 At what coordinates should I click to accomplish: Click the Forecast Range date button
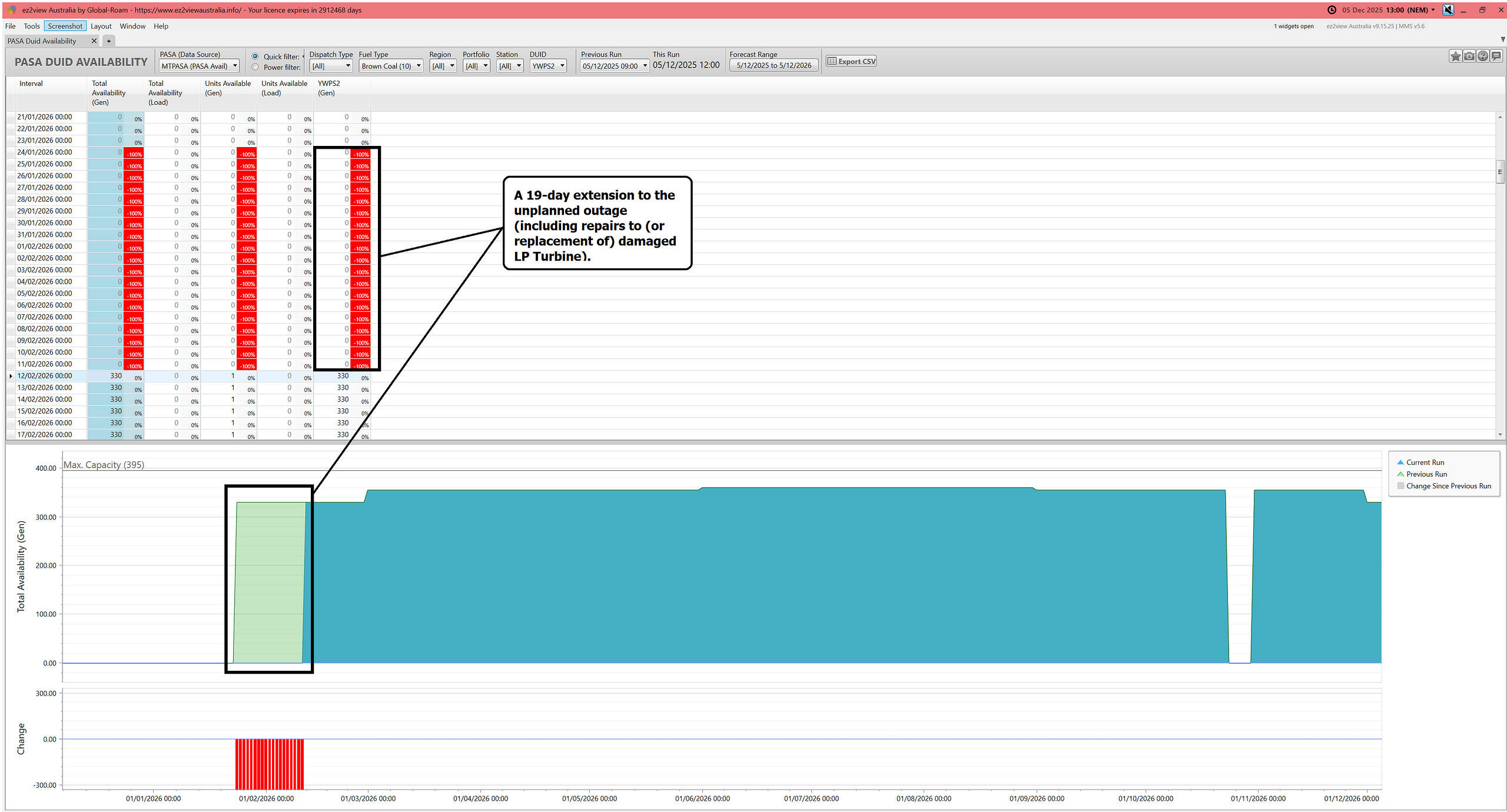[x=774, y=65]
